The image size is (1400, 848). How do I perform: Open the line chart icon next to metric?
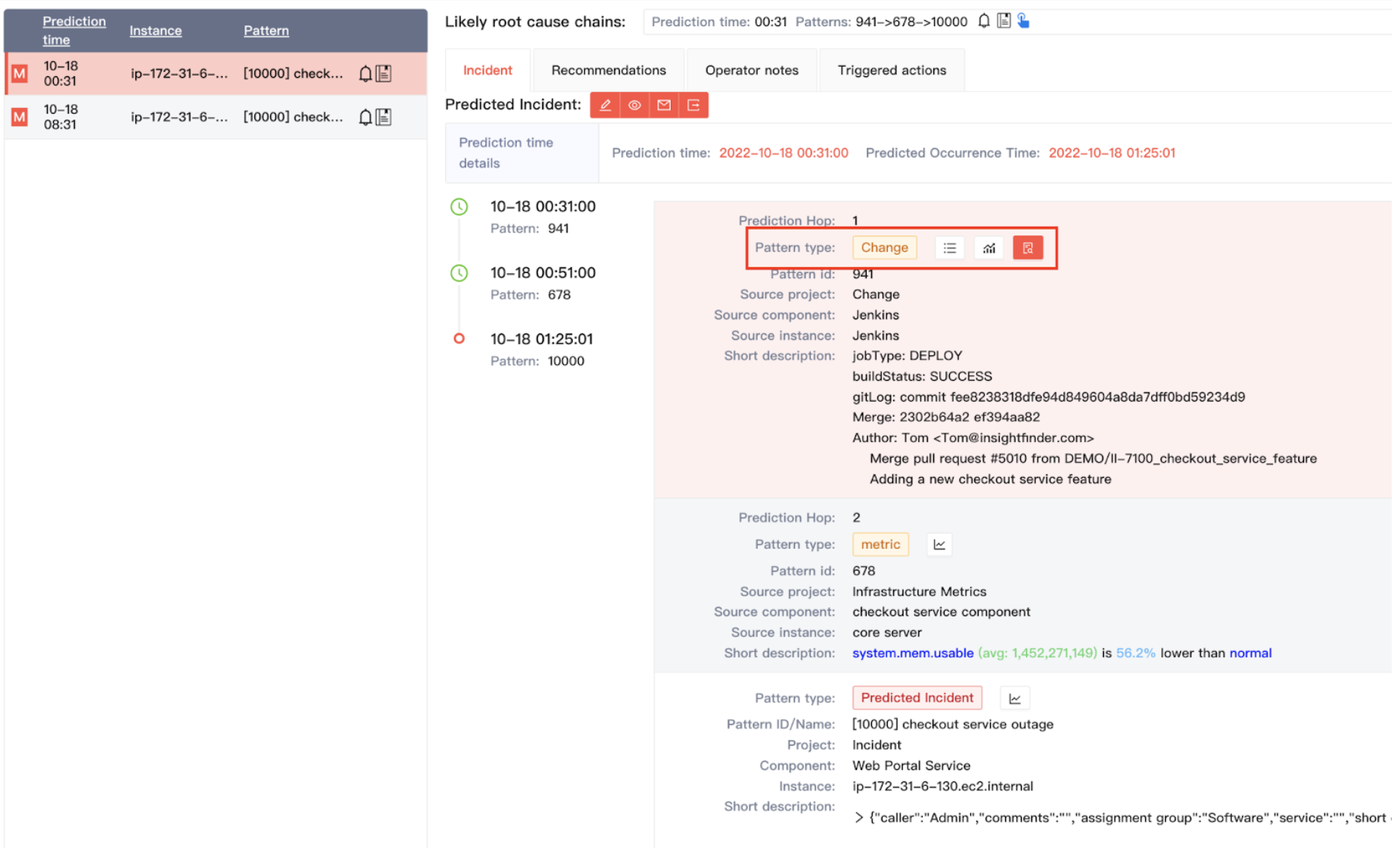tap(939, 544)
